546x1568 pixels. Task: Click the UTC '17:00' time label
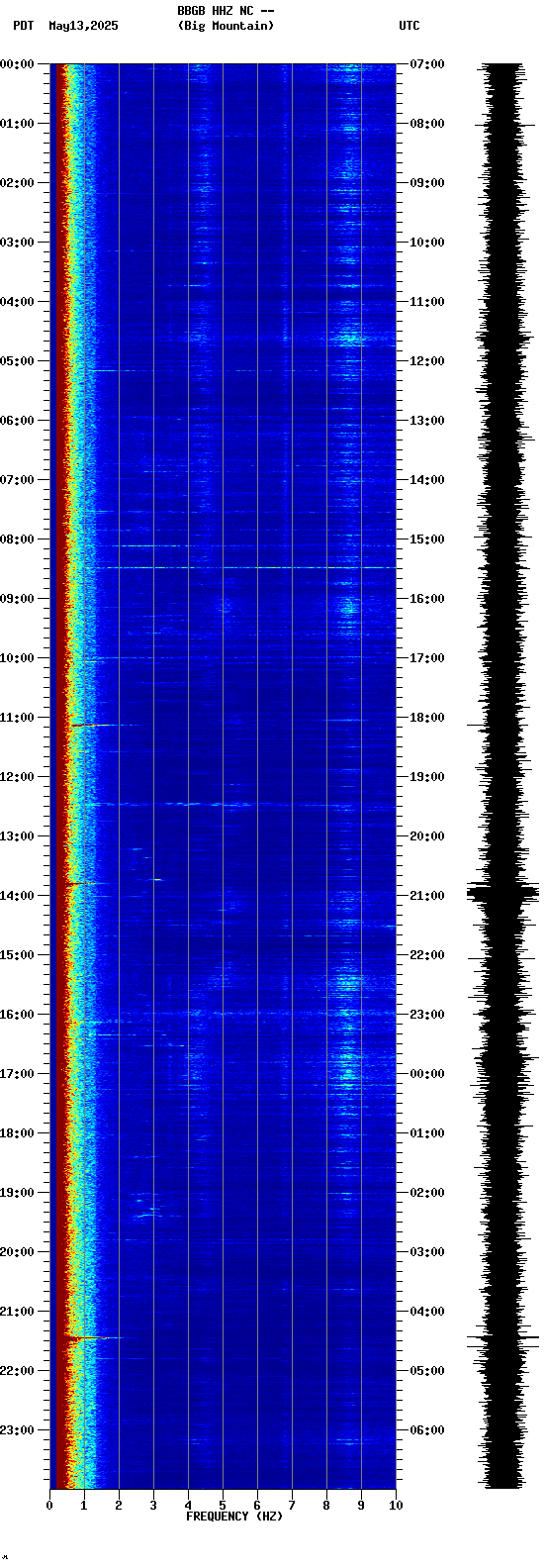point(427,658)
